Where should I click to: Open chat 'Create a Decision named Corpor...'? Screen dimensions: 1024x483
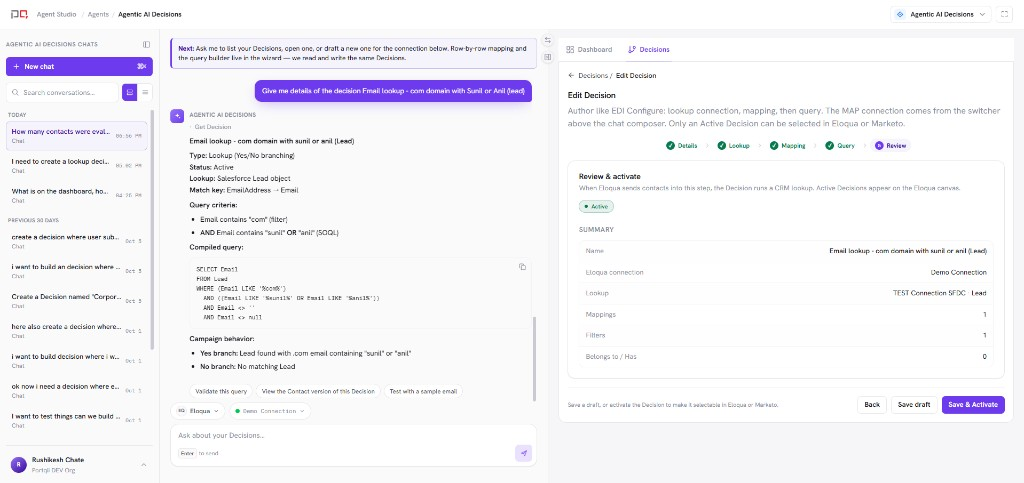76,300
